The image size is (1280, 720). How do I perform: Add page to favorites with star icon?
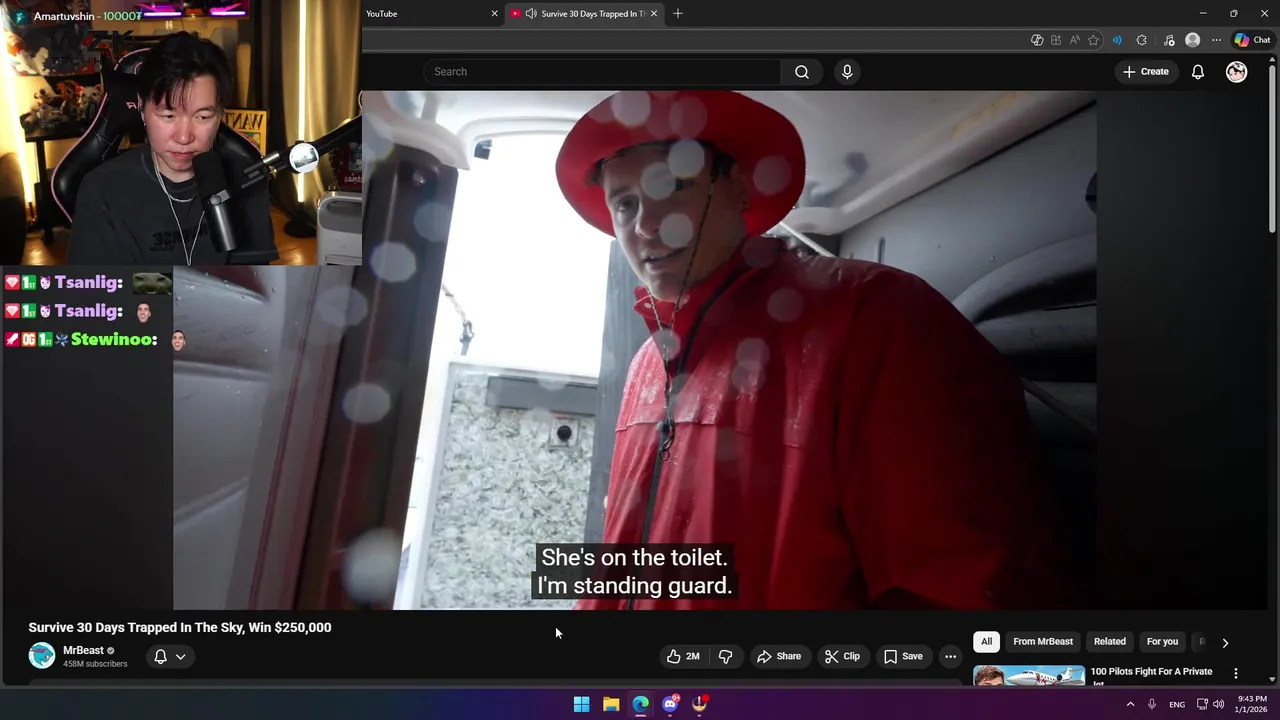click(1093, 40)
